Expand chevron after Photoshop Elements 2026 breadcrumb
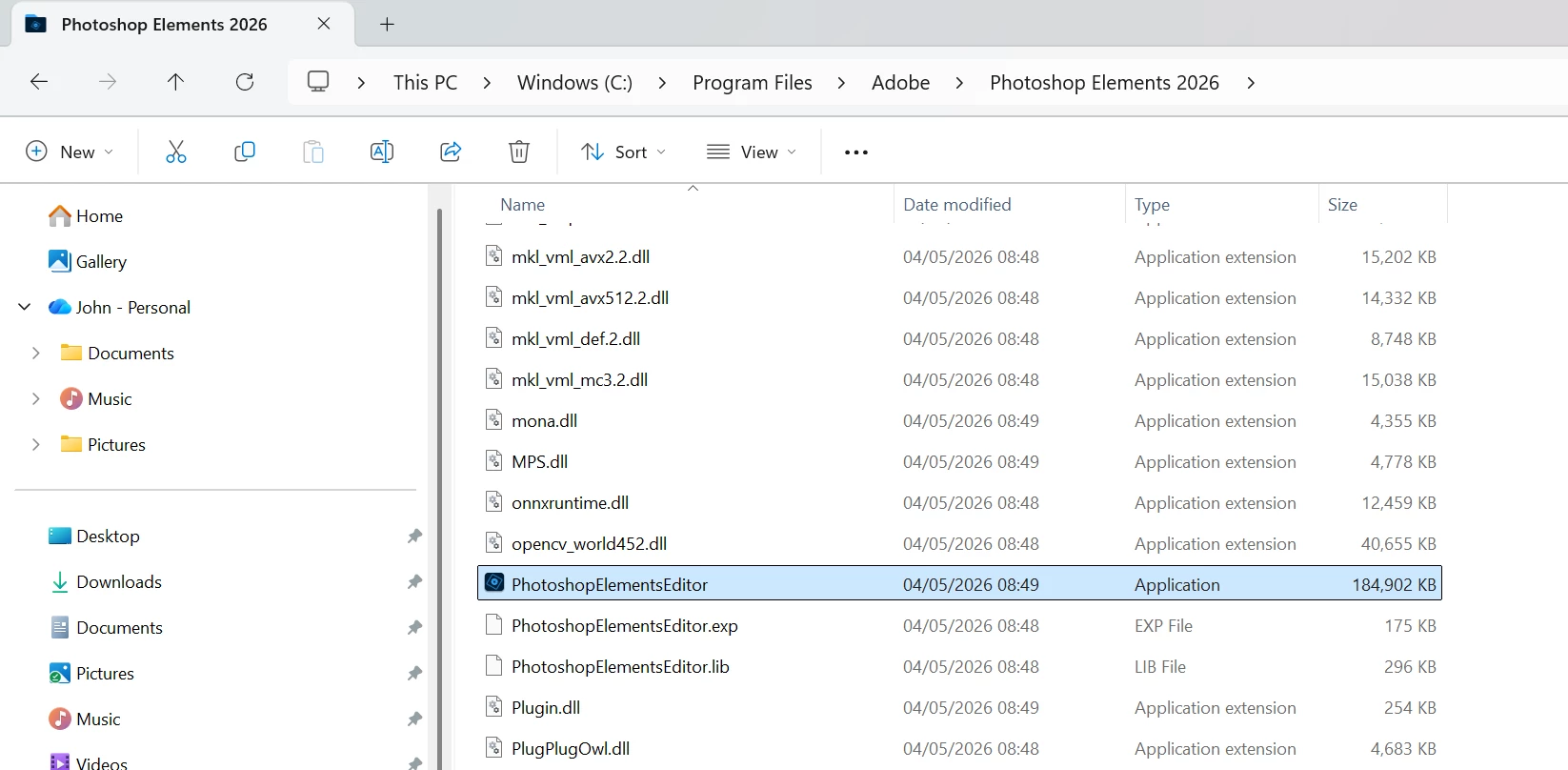The height and width of the screenshot is (770, 1568). click(x=1251, y=83)
